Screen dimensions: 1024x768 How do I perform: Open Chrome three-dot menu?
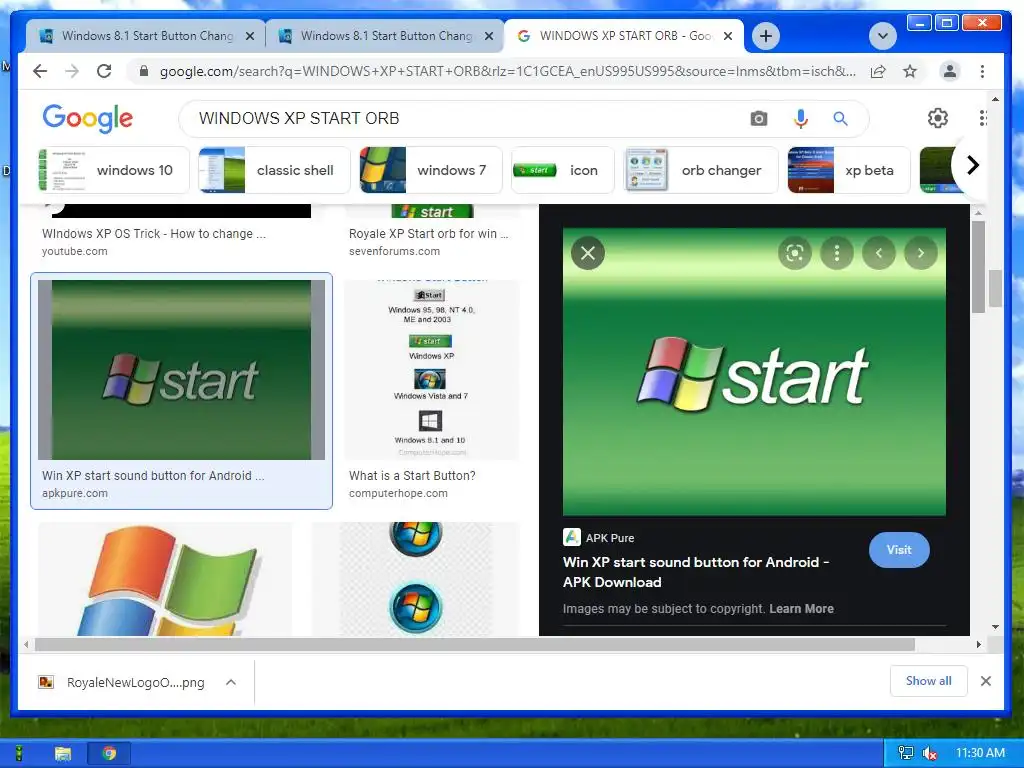982,71
